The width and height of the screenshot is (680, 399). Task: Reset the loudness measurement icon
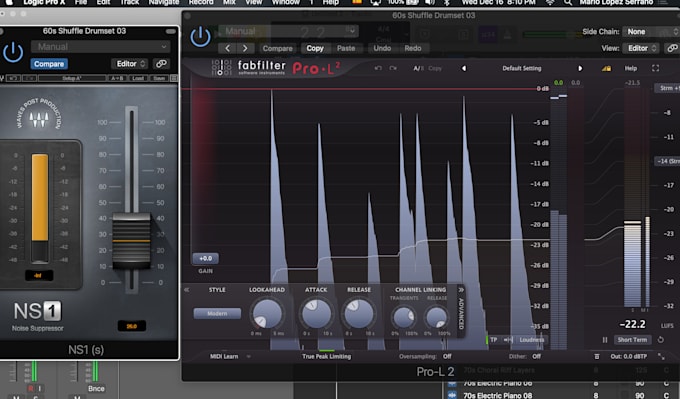pos(660,340)
